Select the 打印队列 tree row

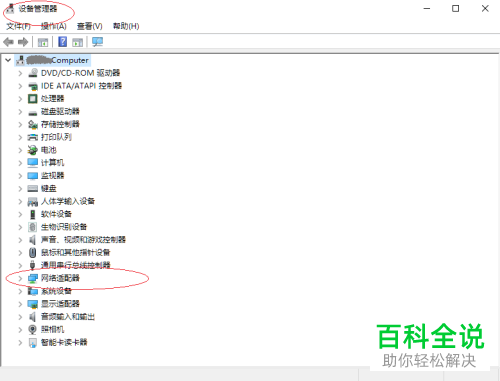(x=50, y=137)
